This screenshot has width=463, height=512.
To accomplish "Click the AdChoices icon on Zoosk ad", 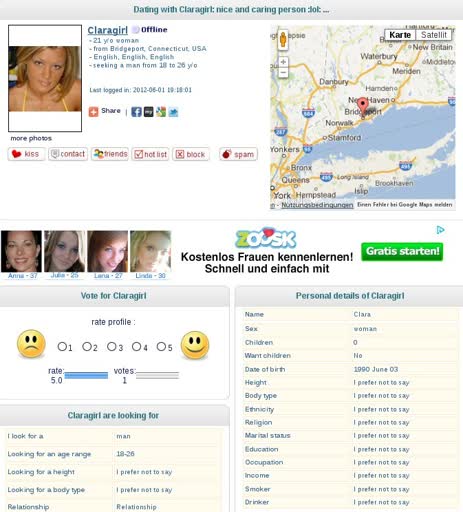I will [x=440, y=230].
